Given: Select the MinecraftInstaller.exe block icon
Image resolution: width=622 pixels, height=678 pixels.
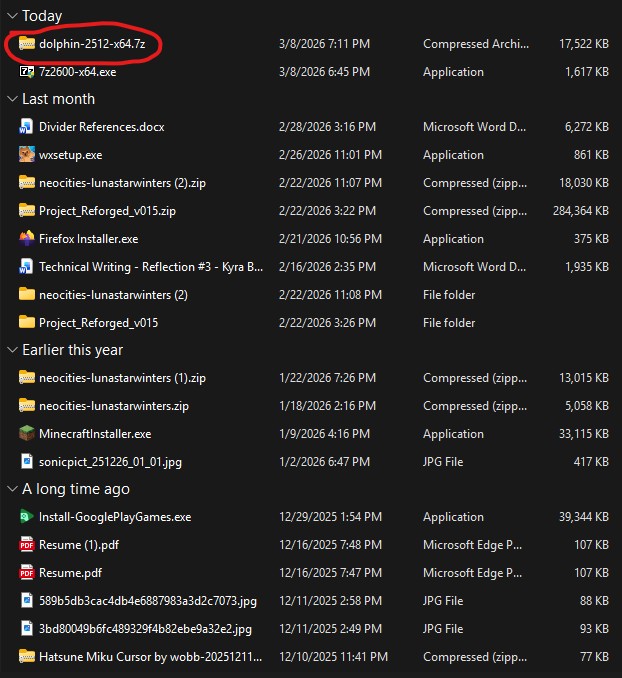Looking at the screenshot, I should coord(27,434).
